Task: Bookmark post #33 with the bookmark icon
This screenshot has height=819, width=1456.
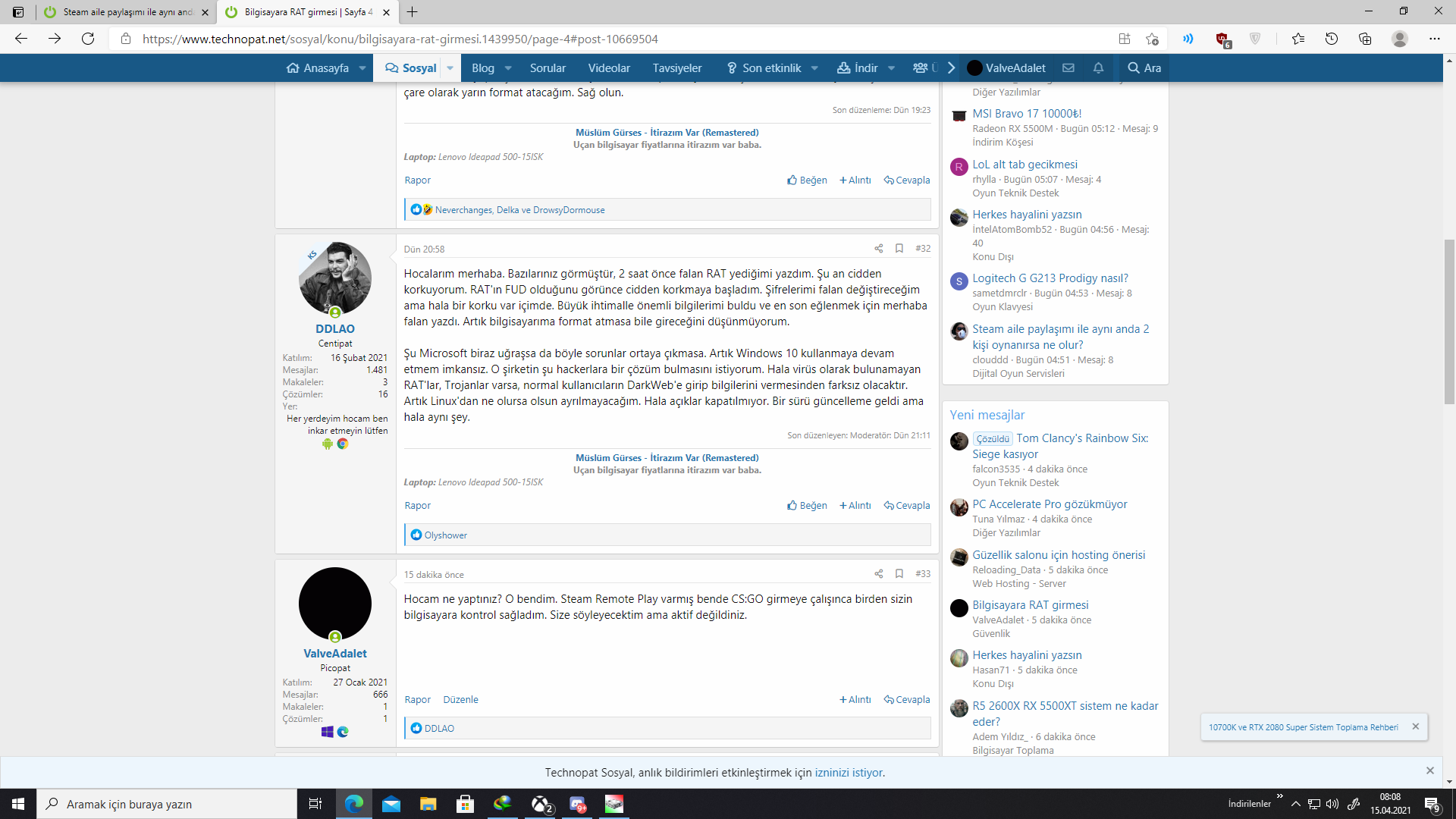Action: [899, 574]
